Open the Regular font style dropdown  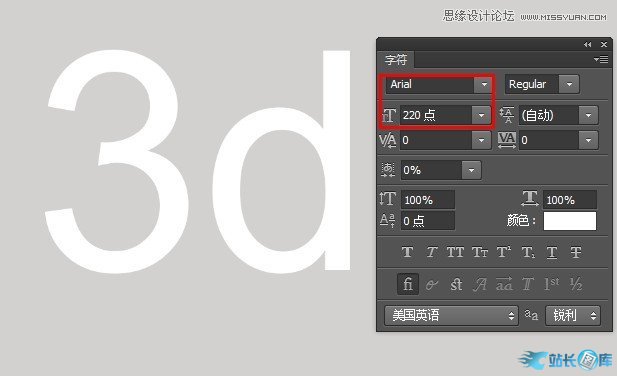[x=569, y=84]
